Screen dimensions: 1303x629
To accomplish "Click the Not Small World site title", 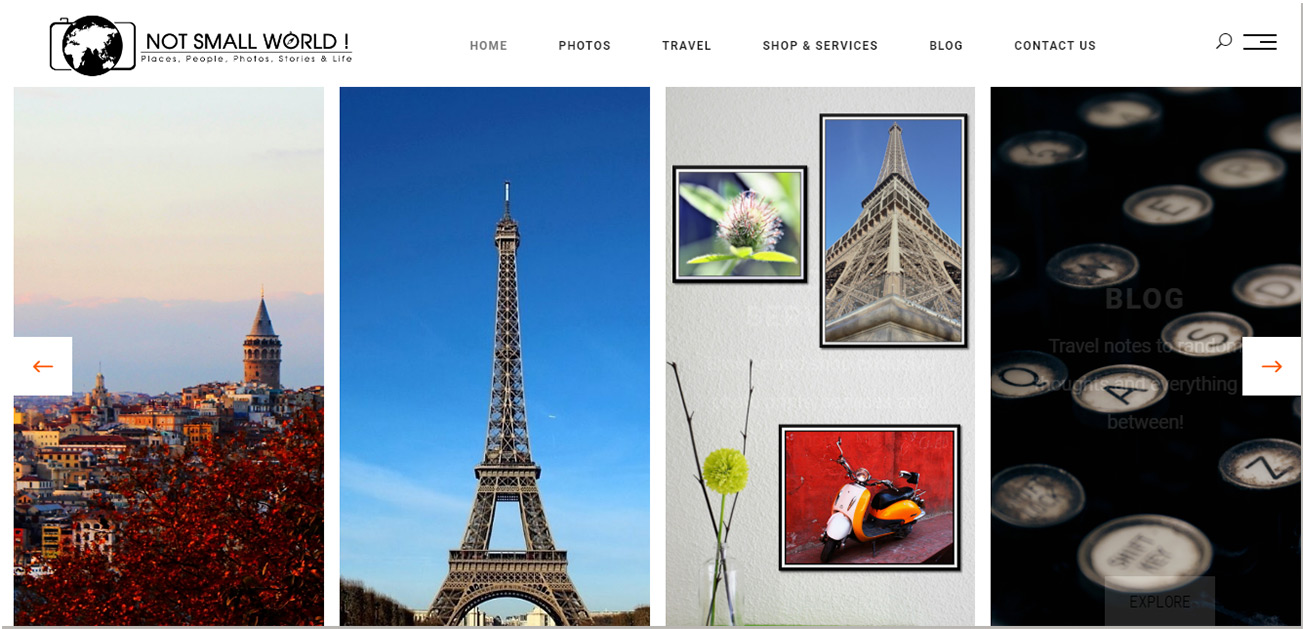I will (x=246, y=42).
